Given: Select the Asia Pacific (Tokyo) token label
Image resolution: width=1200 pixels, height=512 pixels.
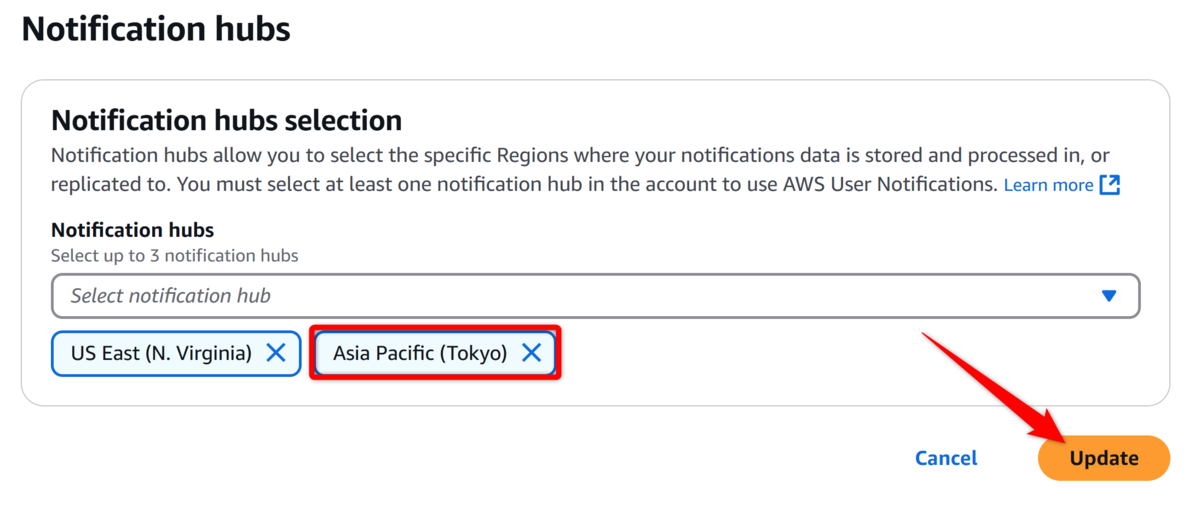Looking at the screenshot, I should [420, 353].
